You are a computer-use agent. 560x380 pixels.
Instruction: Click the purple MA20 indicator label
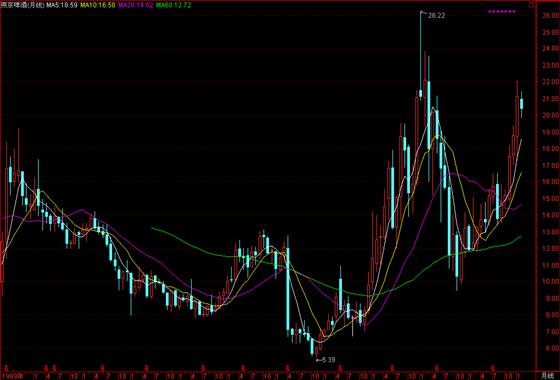(x=135, y=5)
